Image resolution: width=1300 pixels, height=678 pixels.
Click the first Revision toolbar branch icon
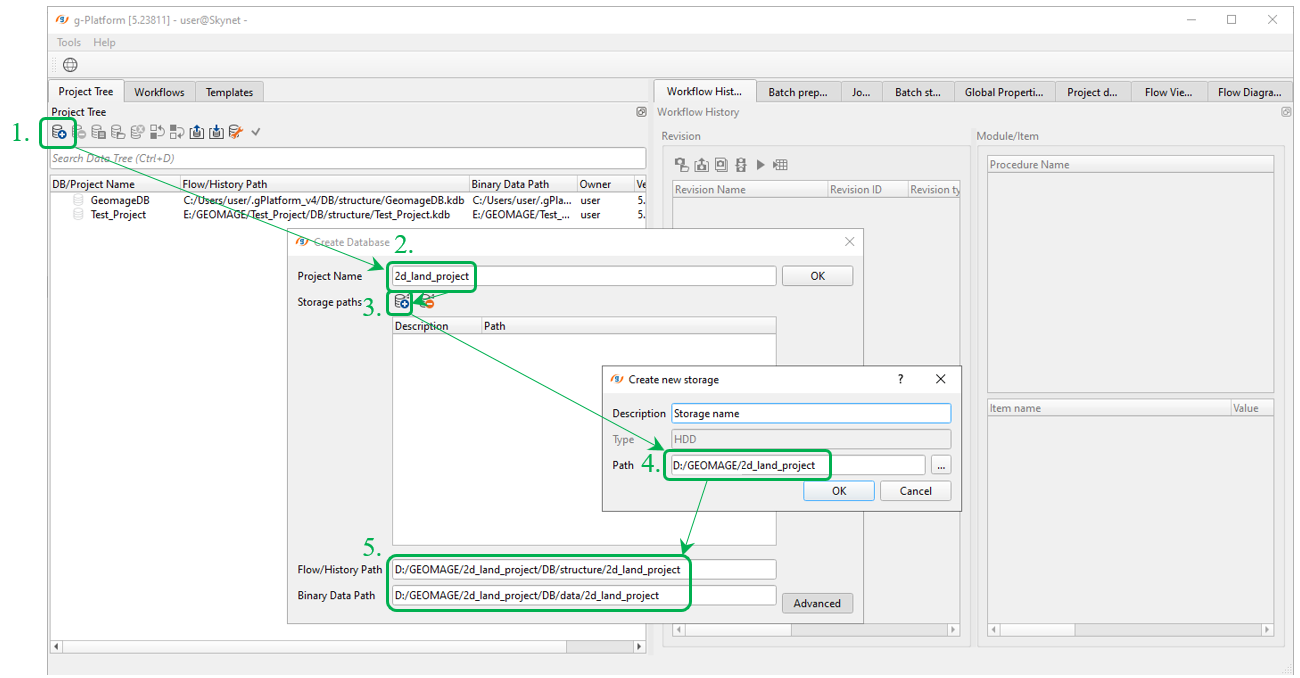(682, 165)
